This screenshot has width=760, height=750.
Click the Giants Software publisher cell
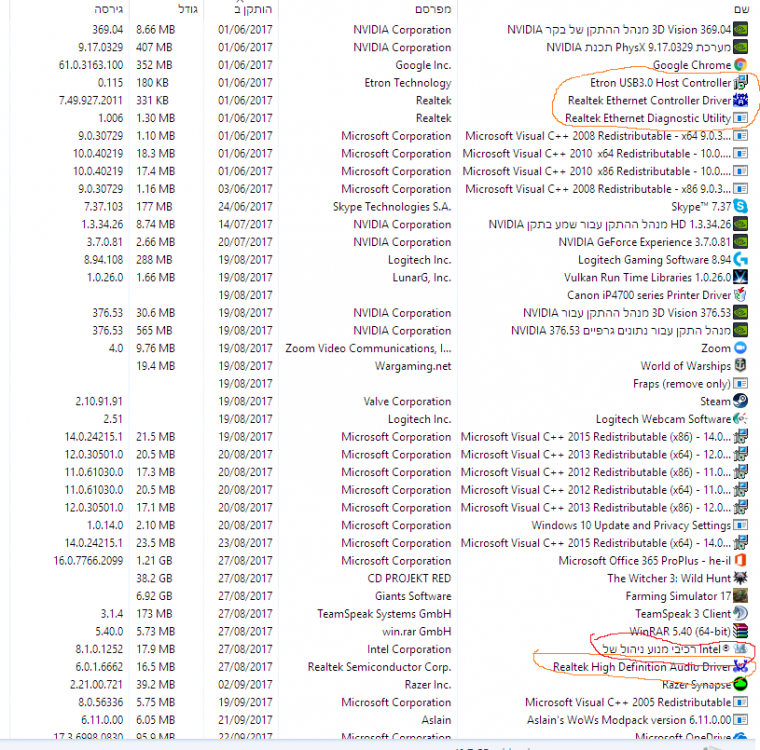point(413,596)
